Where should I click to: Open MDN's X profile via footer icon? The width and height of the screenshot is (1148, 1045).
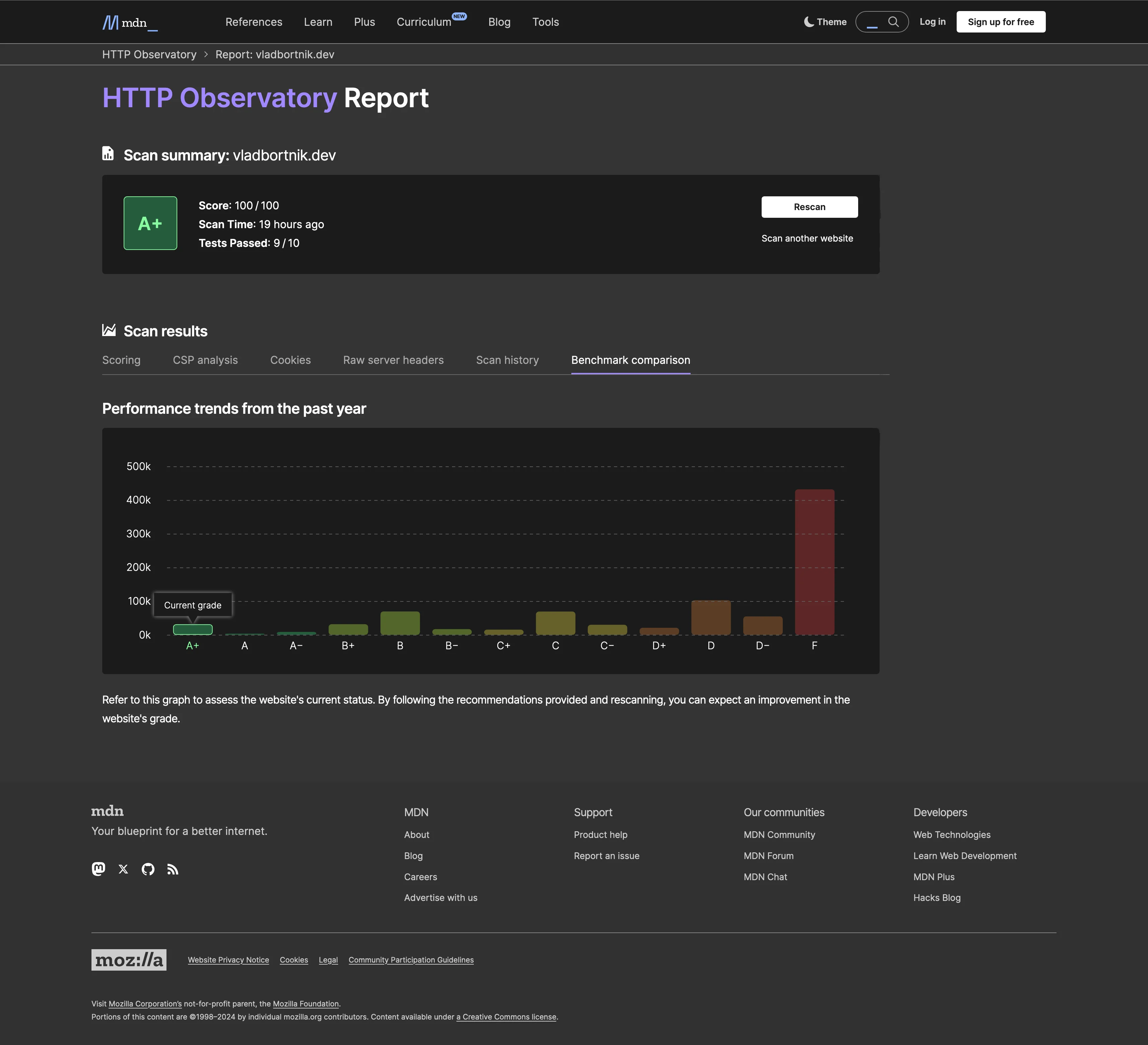(123, 869)
